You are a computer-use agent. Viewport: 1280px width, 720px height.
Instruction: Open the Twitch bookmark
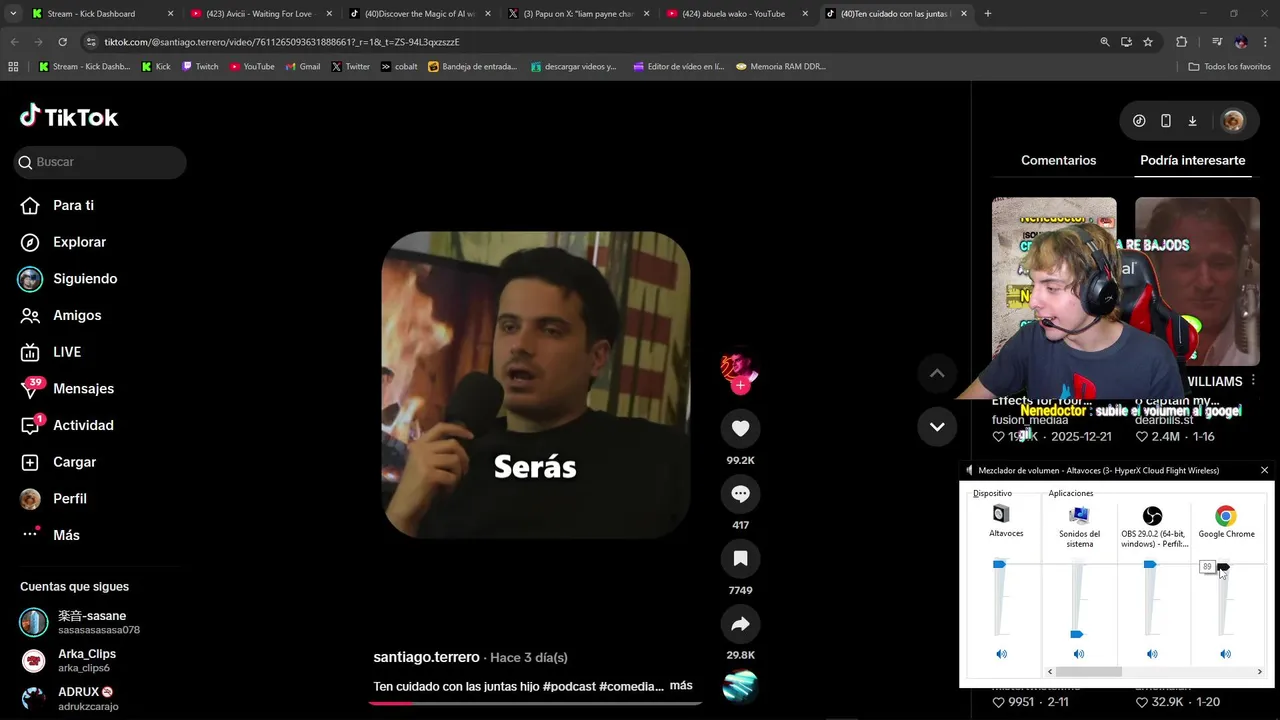click(200, 66)
